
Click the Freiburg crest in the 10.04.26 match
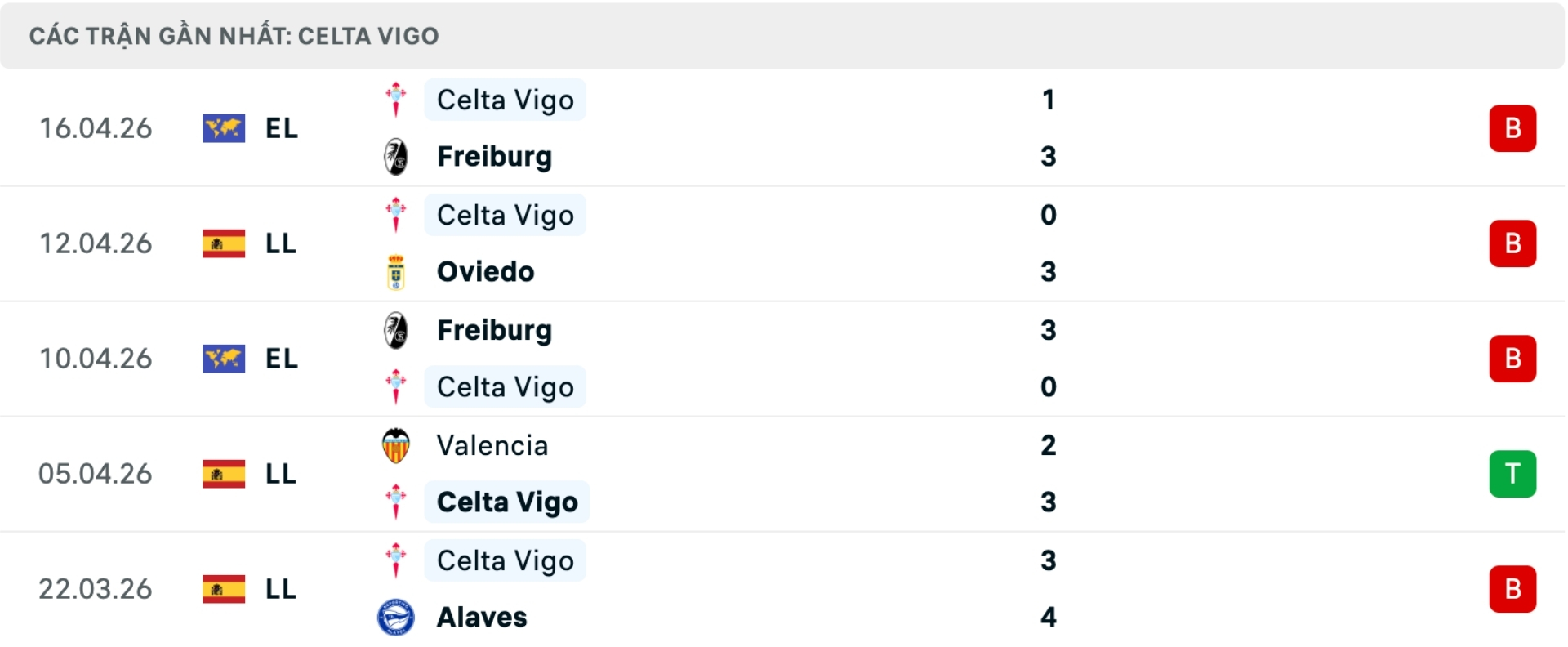click(396, 330)
